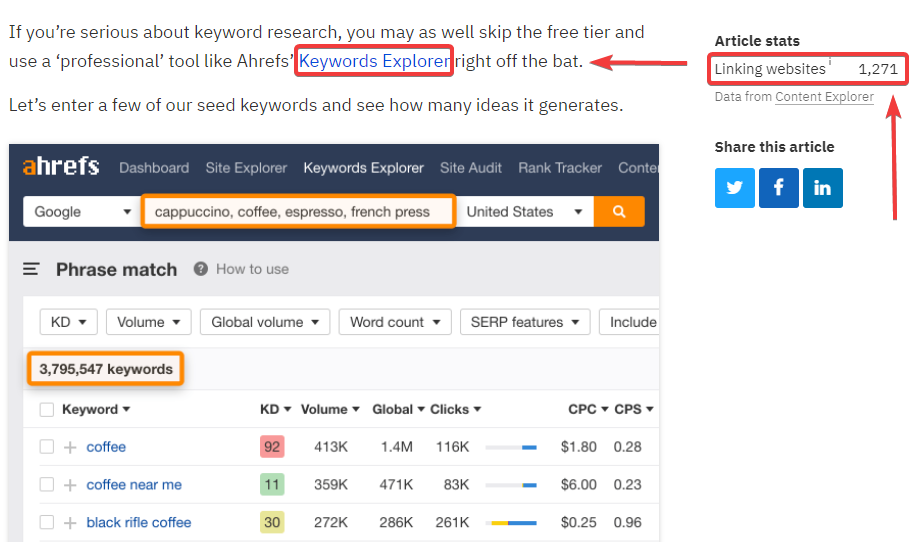
Task: Open the coffee keyword link
Action: click(106, 447)
